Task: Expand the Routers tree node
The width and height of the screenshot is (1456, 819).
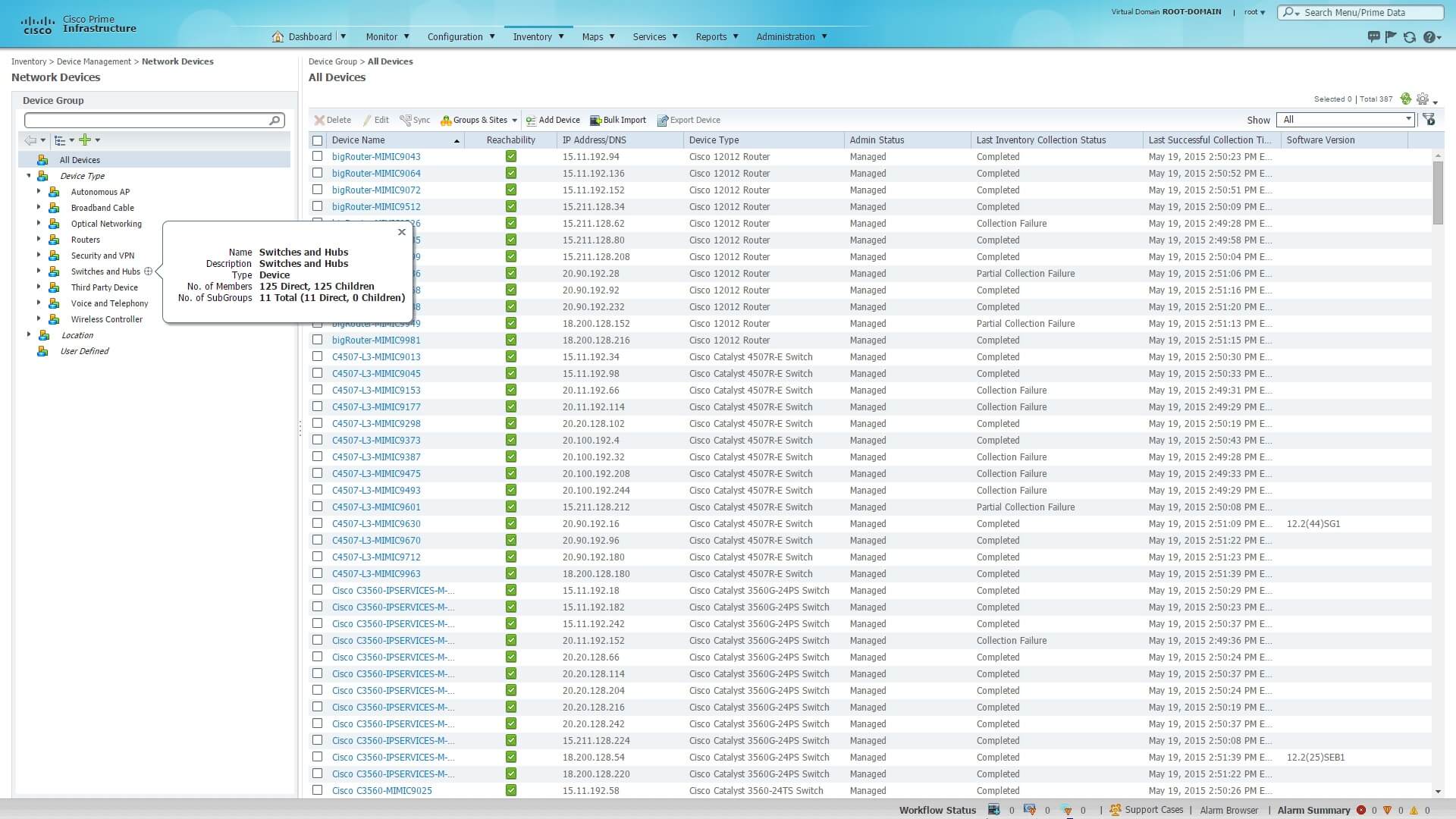Action: click(x=39, y=239)
